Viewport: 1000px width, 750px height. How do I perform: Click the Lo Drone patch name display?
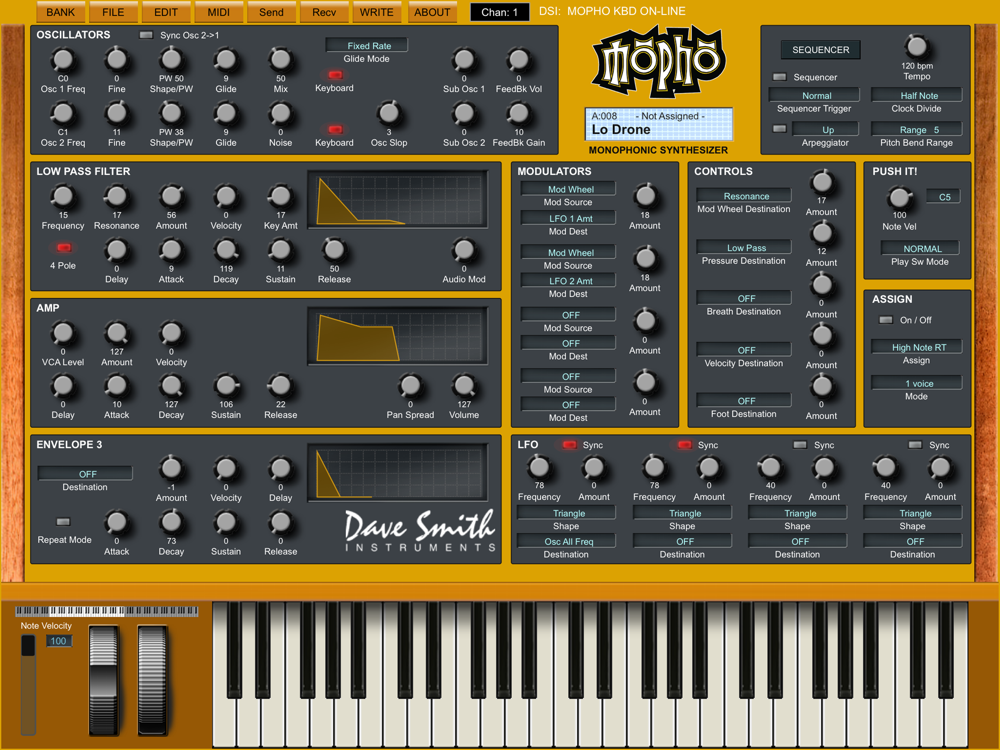[658, 124]
